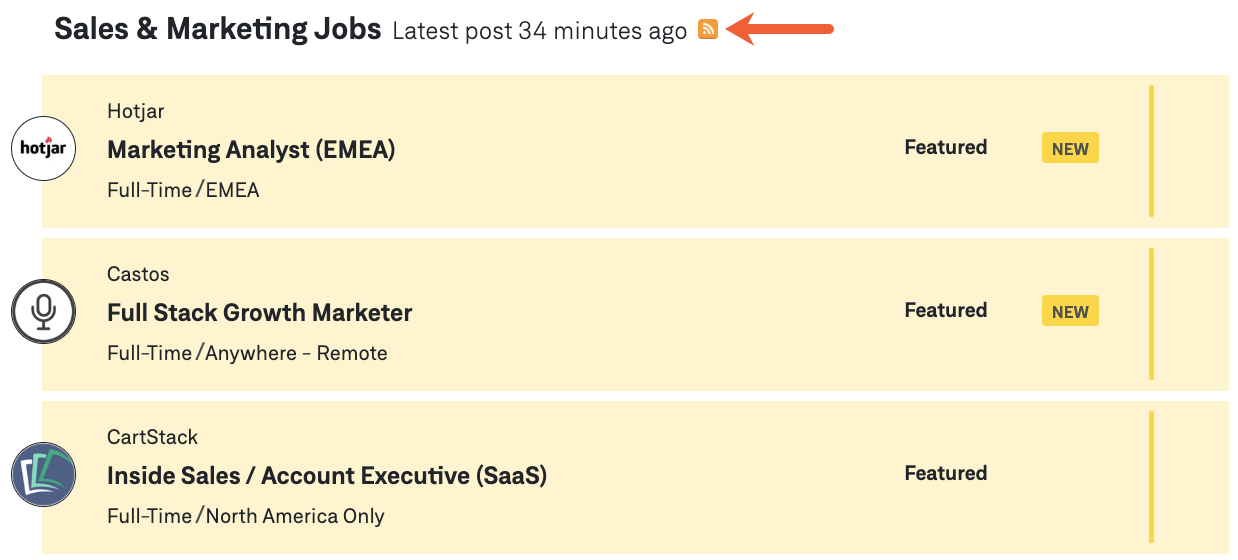Click the Full-Time/EMEA location text
Viewport: 1238px width, 560px height.
(x=183, y=190)
